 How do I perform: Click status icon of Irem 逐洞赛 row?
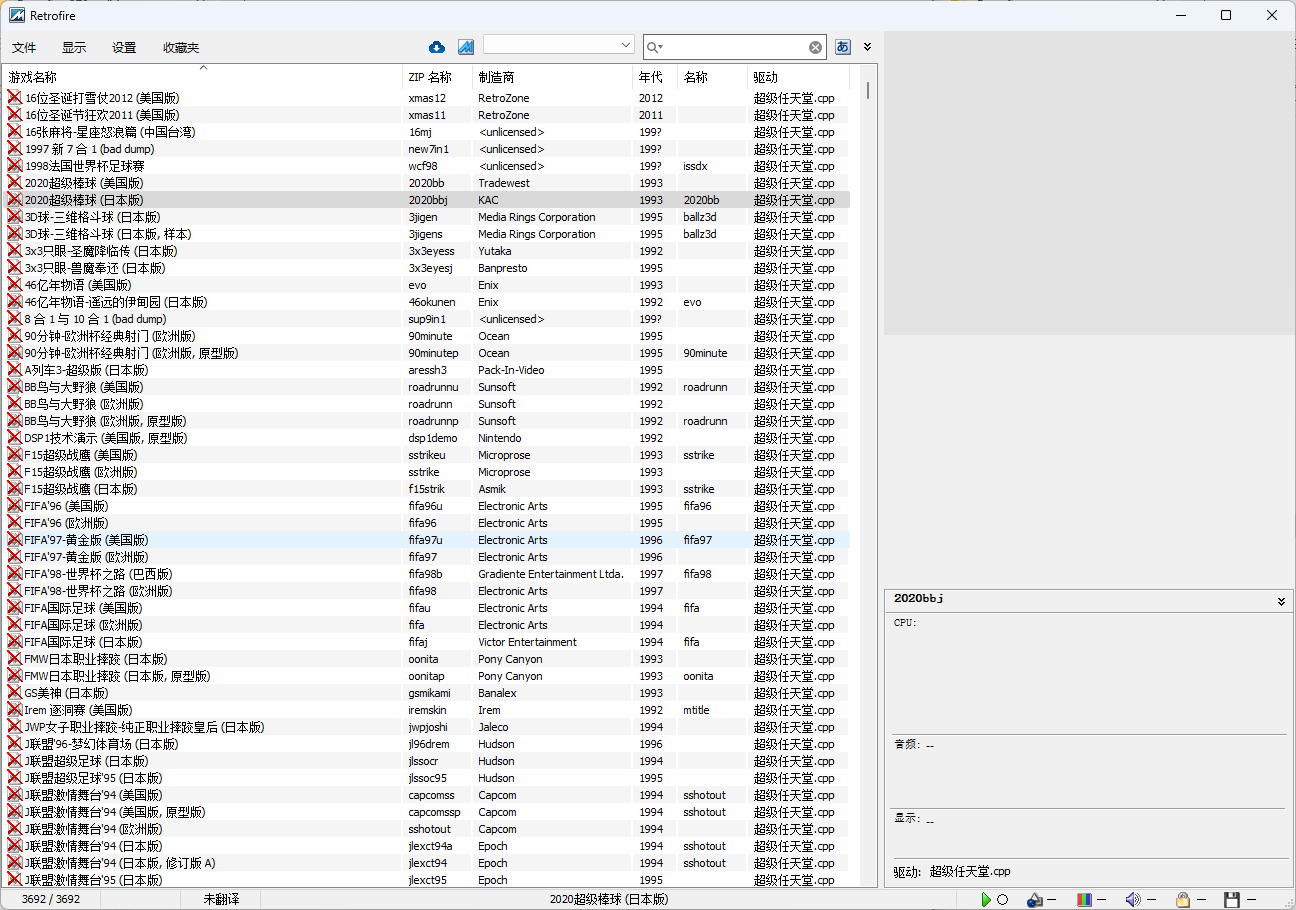pyautogui.click(x=15, y=710)
